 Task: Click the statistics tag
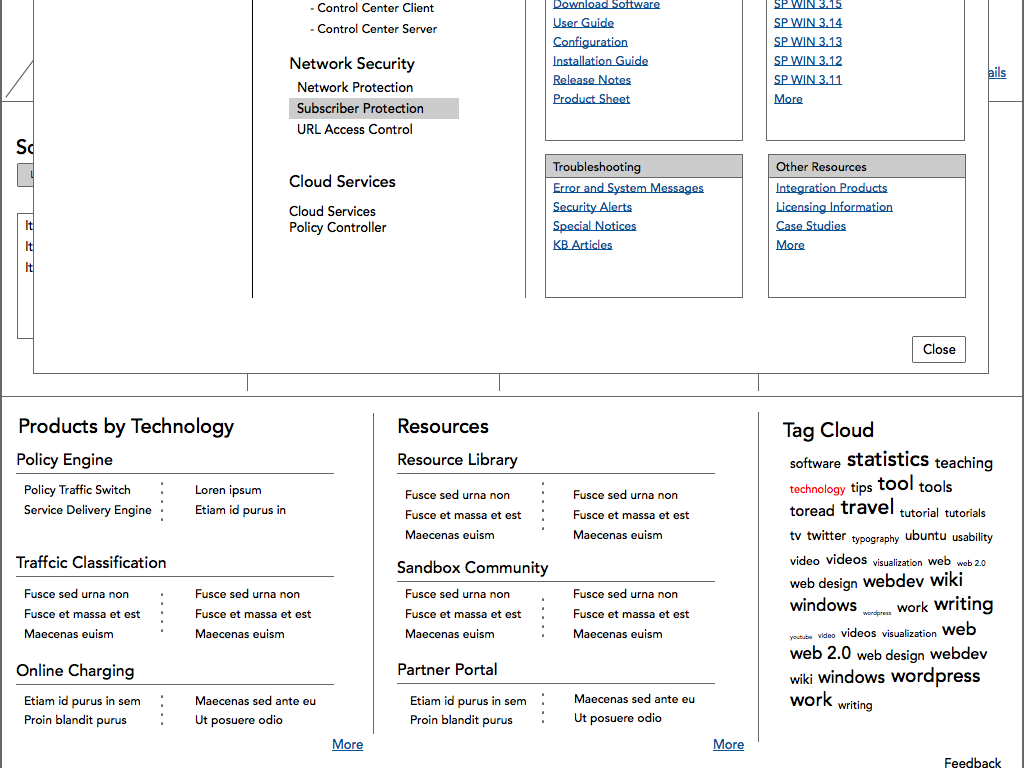pos(888,460)
